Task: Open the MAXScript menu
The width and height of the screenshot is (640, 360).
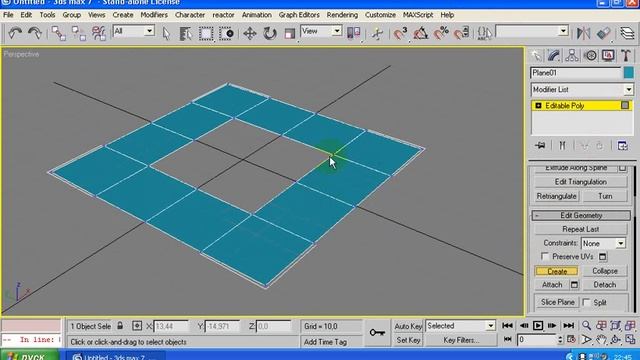Action: point(418,15)
